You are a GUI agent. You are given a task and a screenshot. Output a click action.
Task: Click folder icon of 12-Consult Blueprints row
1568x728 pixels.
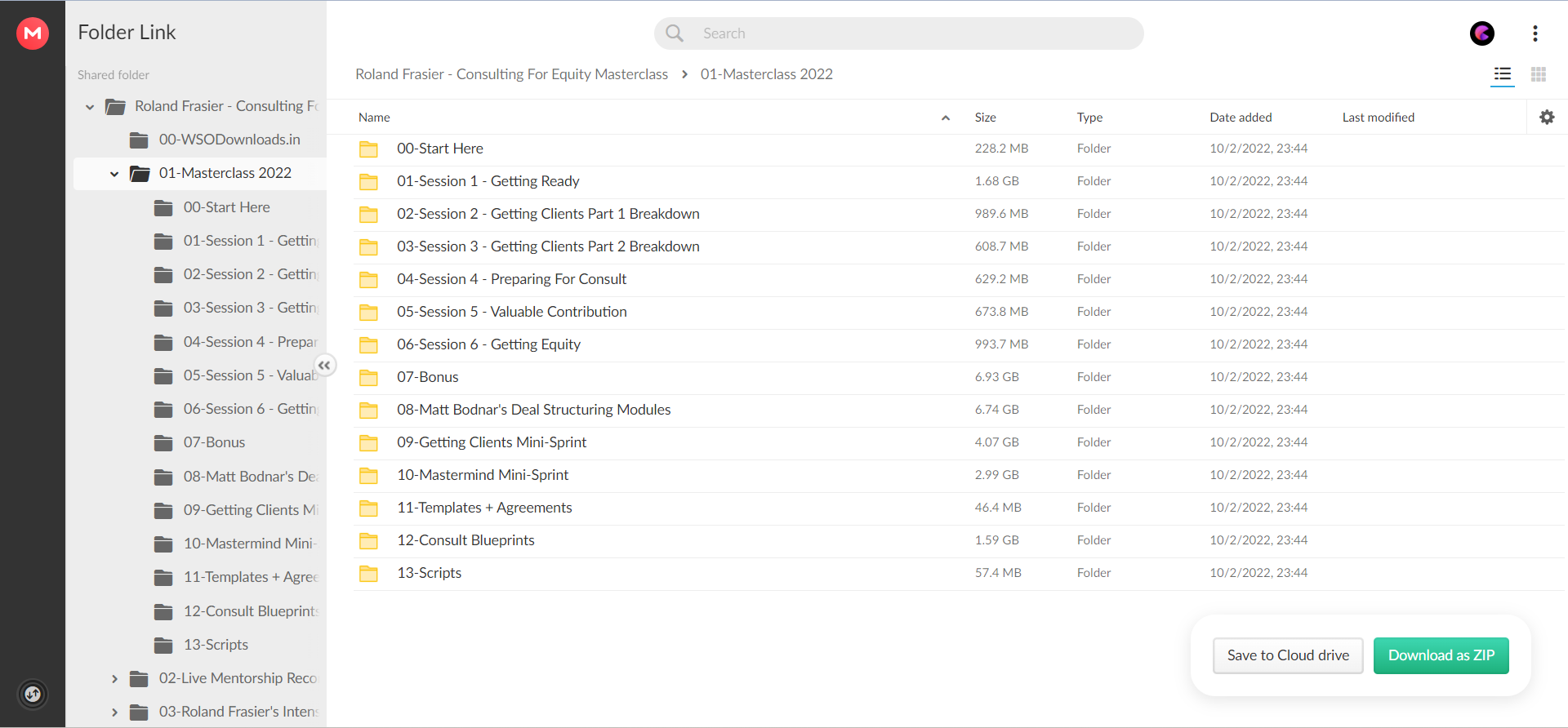coord(369,540)
